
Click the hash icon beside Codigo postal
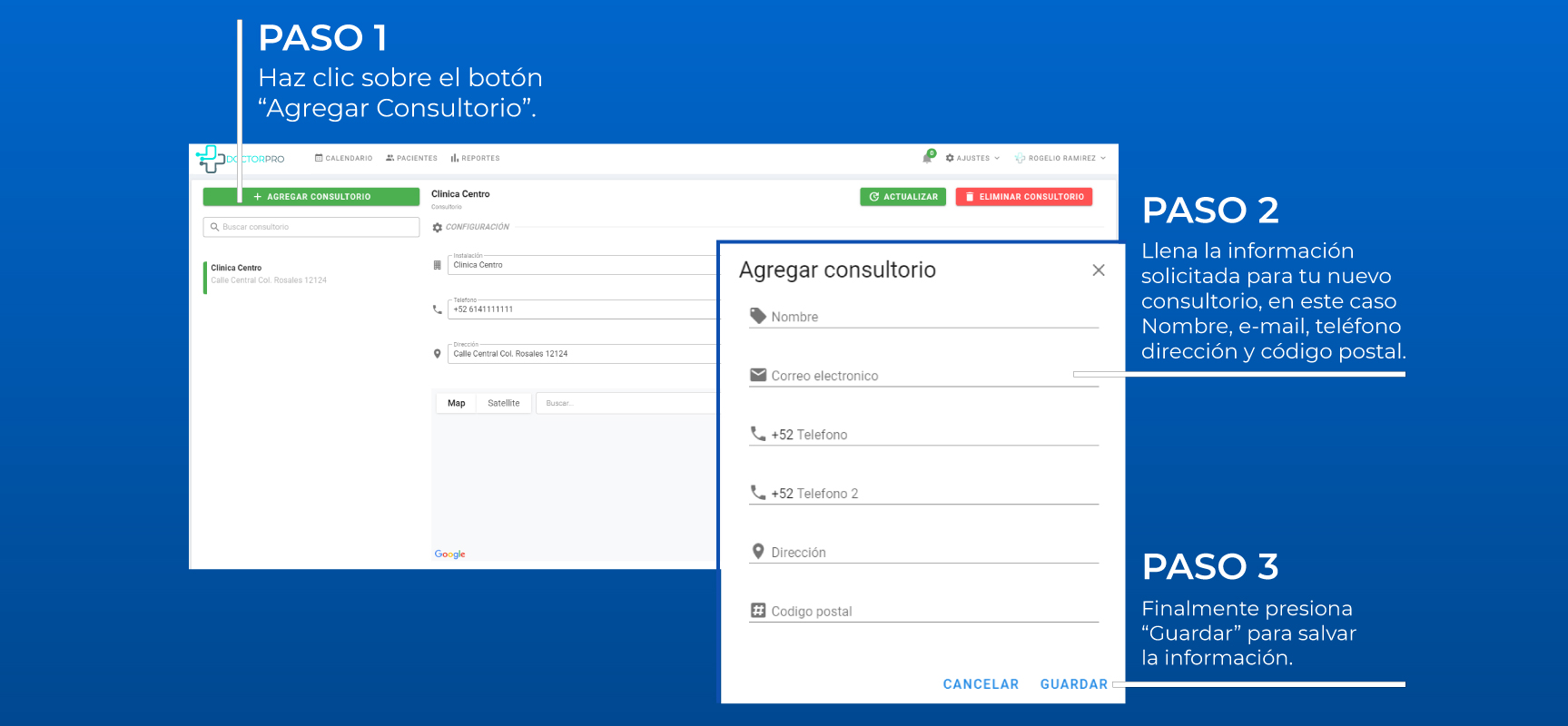pos(758,611)
